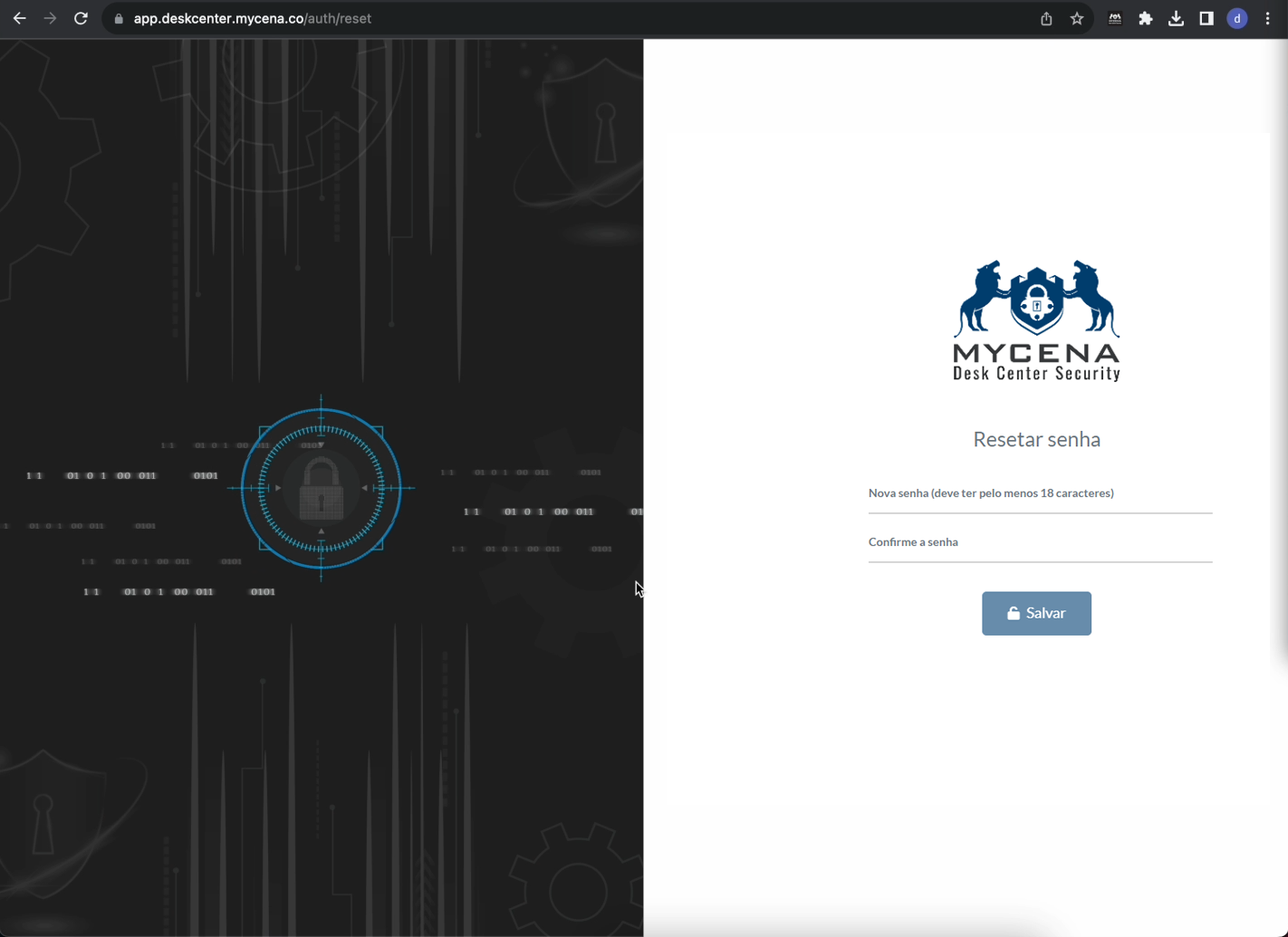The height and width of the screenshot is (937, 1288).
Task: Open the profile avatar "d" menu
Action: tap(1237, 18)
